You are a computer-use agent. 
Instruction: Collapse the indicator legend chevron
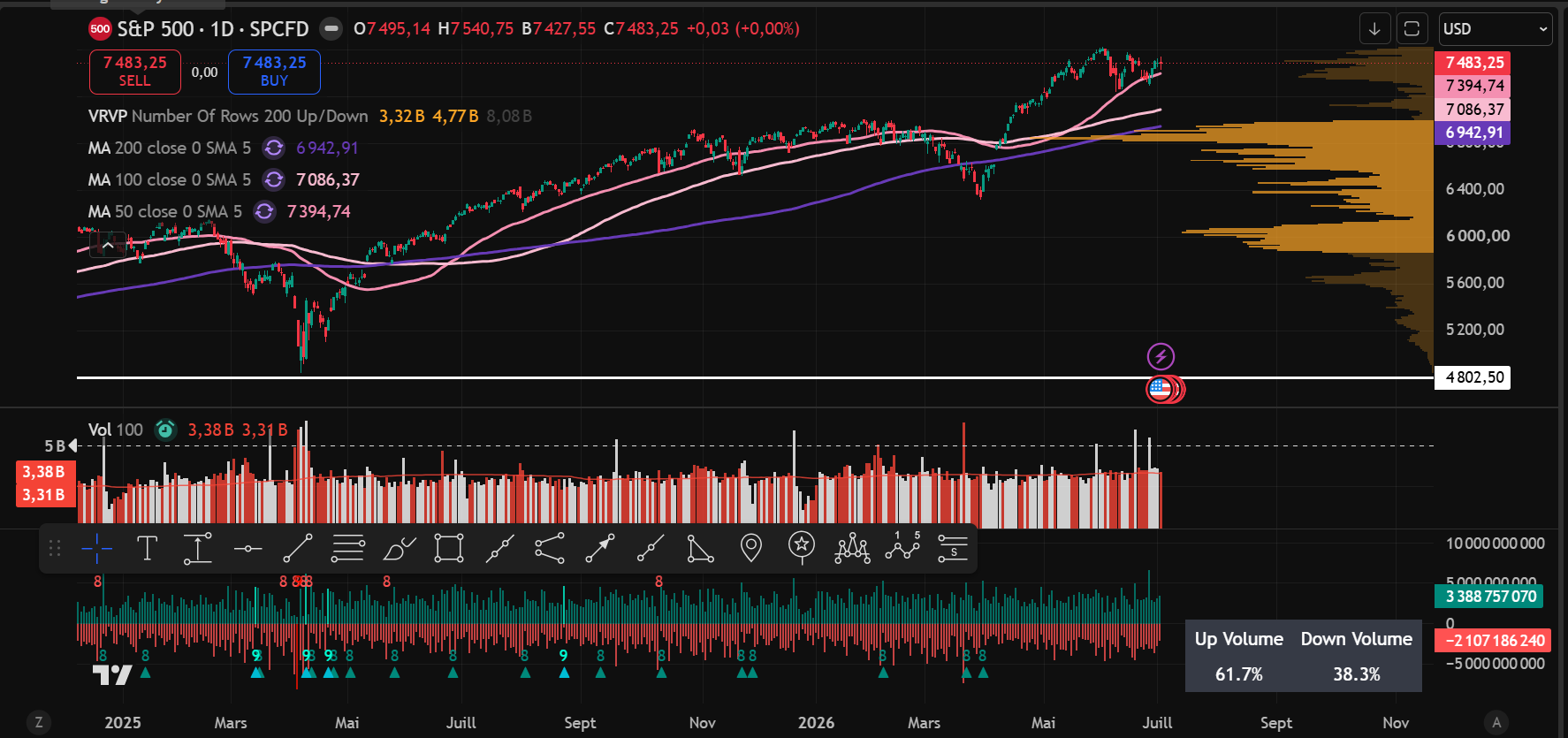(x=108, y=246)
